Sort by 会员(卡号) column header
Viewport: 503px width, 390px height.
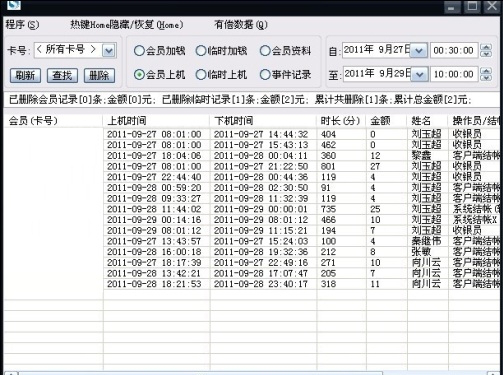(x=53, y=121)
